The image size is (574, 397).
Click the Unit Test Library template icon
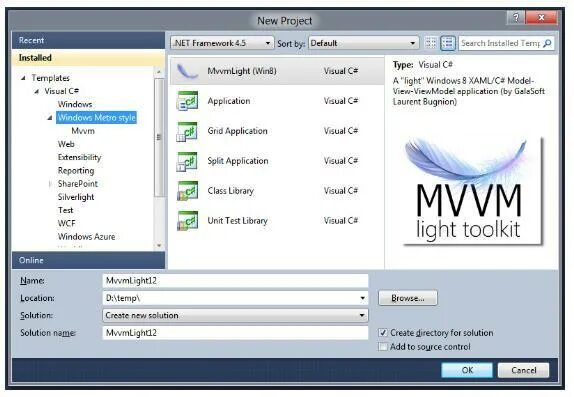coord(187,221)
